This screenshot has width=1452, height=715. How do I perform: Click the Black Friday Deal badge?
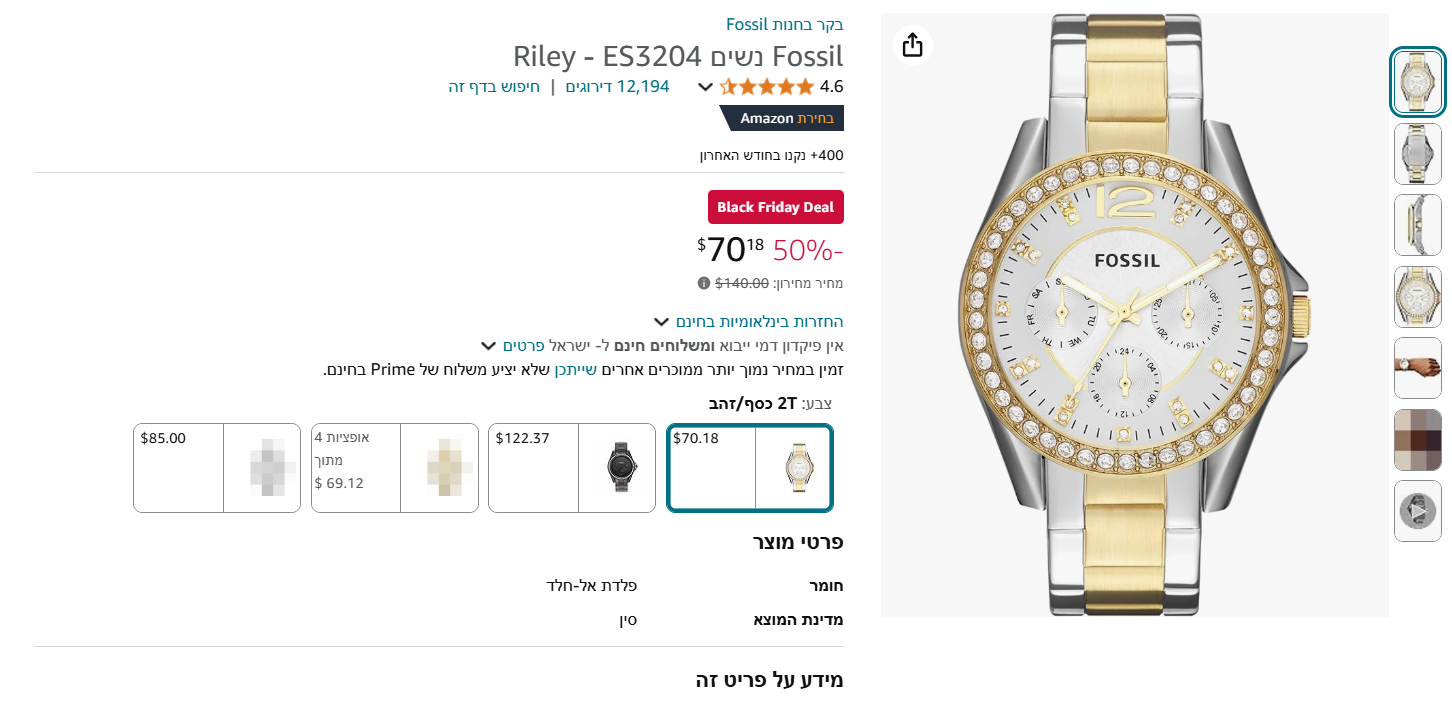(x=776, y=207)
